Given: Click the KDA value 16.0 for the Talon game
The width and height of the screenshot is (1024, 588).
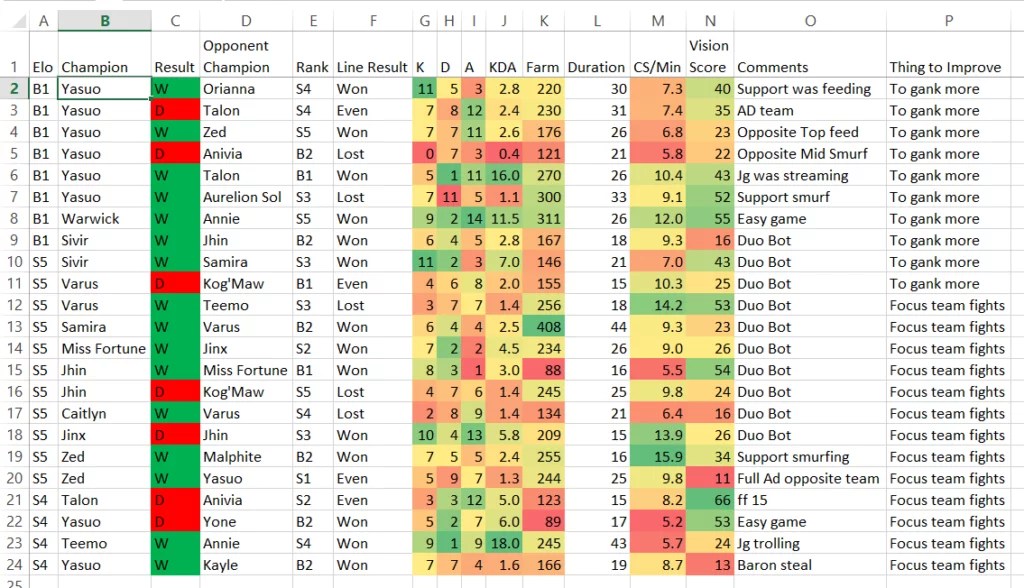Looking at the screenshot, I should (503, 175).
